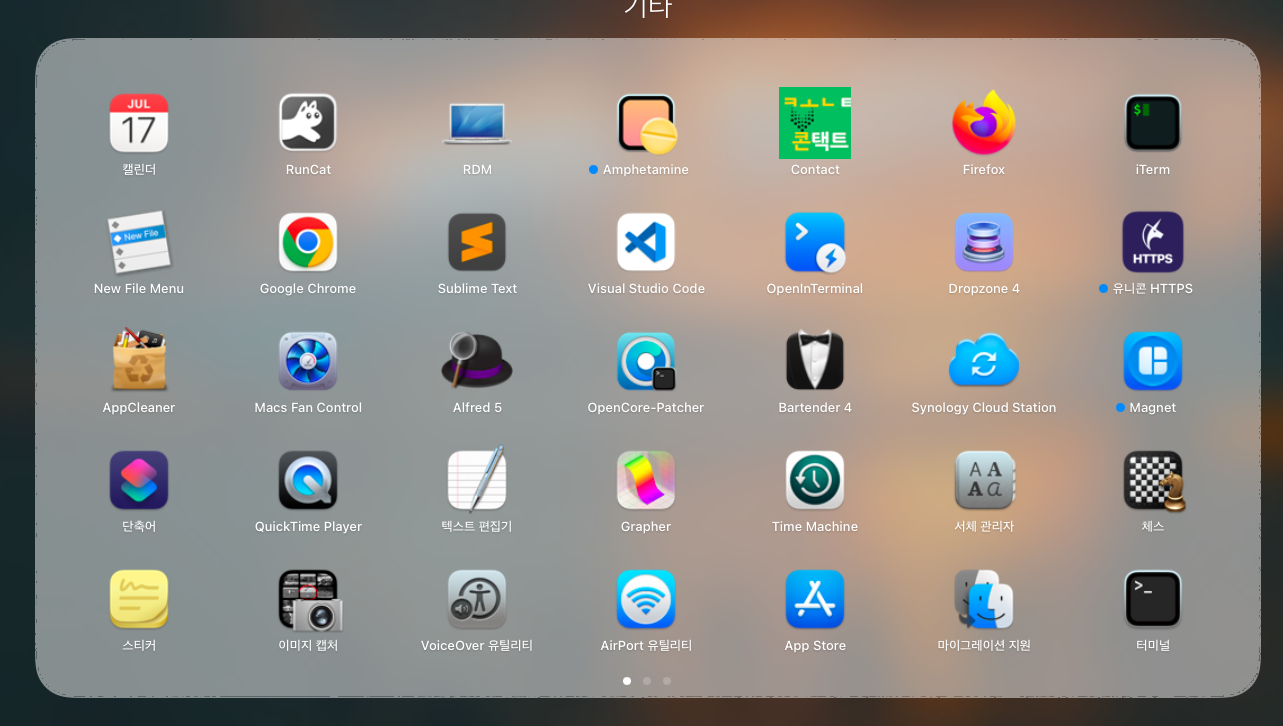Screen dimensions: 1283x726
Task: Open Time Machine
Action: pos(815,480)
